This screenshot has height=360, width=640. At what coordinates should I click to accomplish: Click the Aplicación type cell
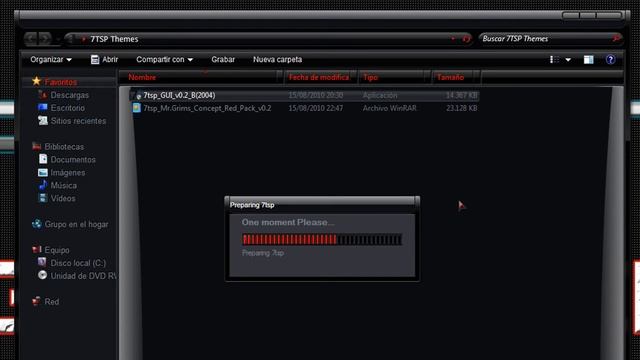tap(380, 95)
